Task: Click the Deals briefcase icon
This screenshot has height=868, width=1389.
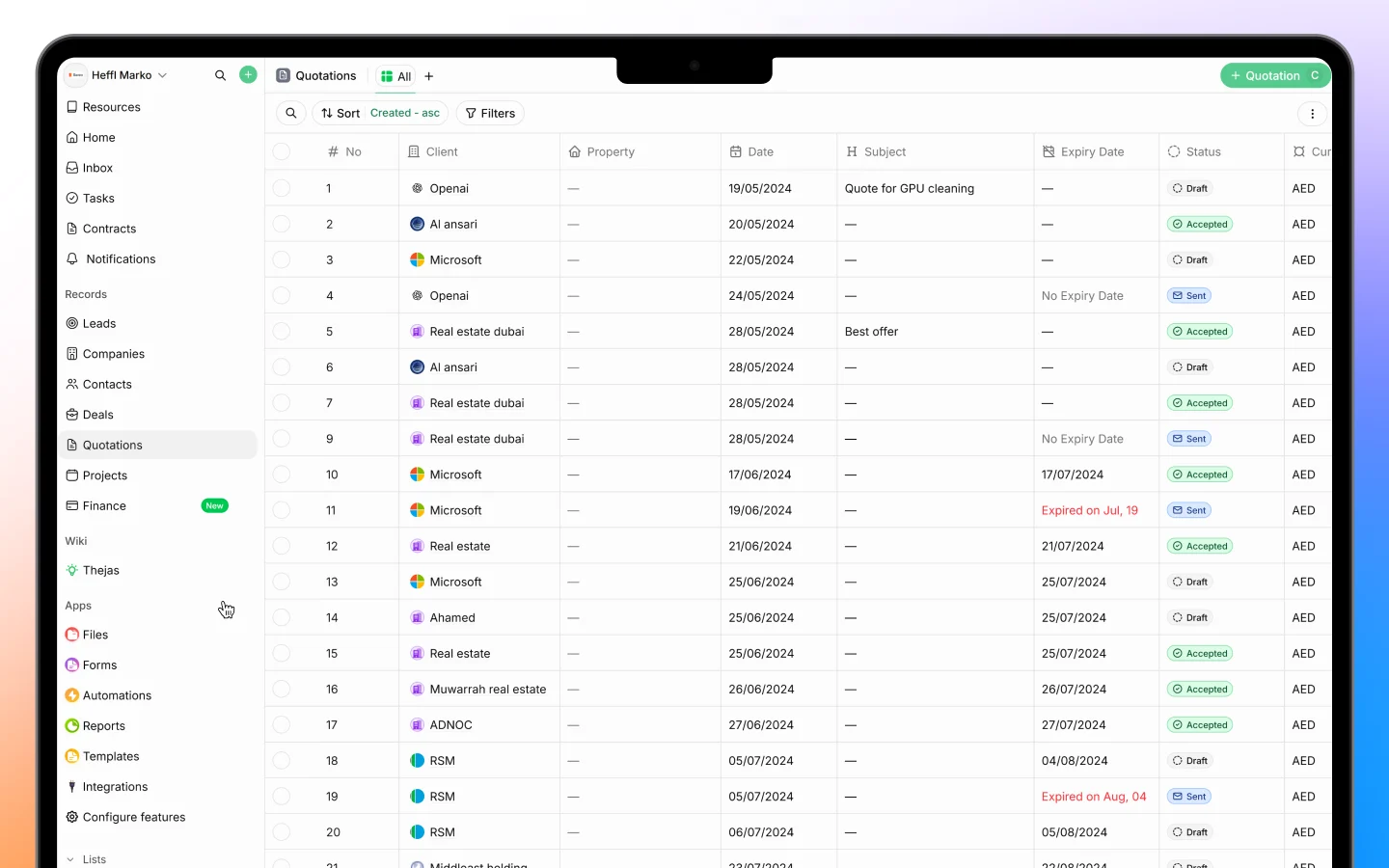Action: [72, 415]
